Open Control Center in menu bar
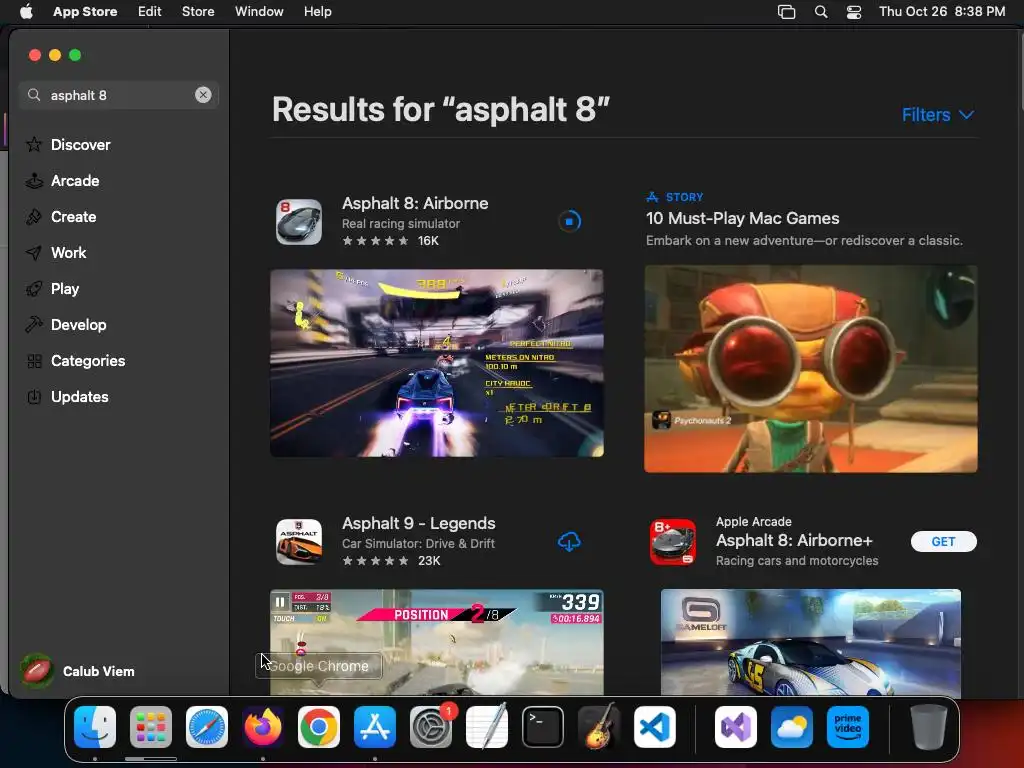The image size is (1024, 768). [x=854, y=12]
